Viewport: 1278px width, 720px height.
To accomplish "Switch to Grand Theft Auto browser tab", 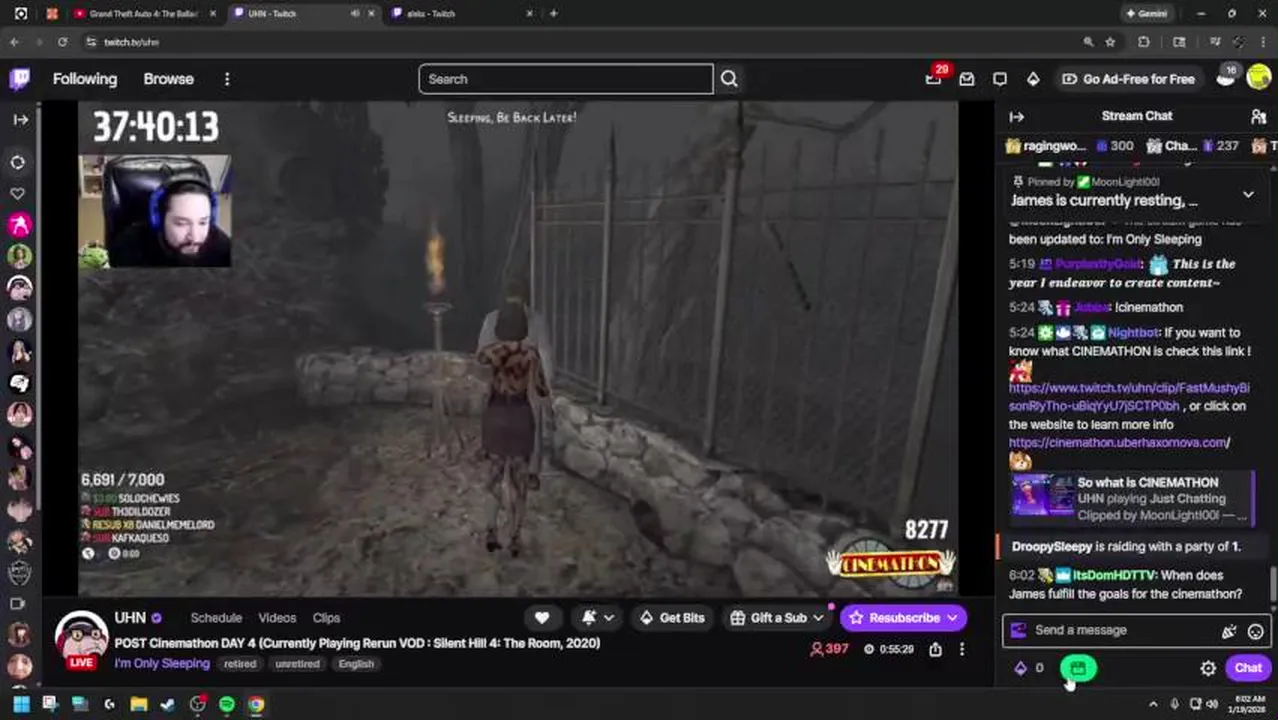I will click(145, 14).
